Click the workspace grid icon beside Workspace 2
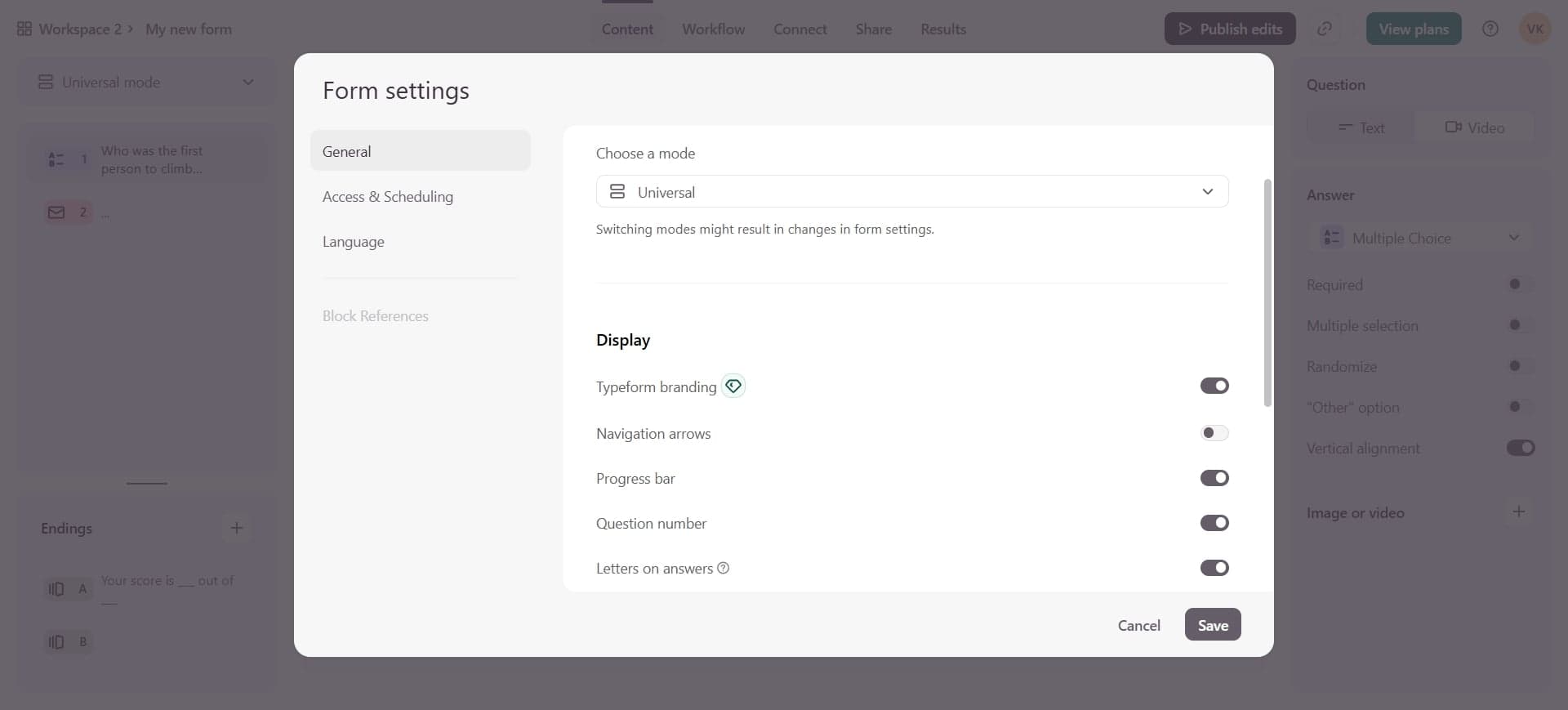 (x=24, y=29)
